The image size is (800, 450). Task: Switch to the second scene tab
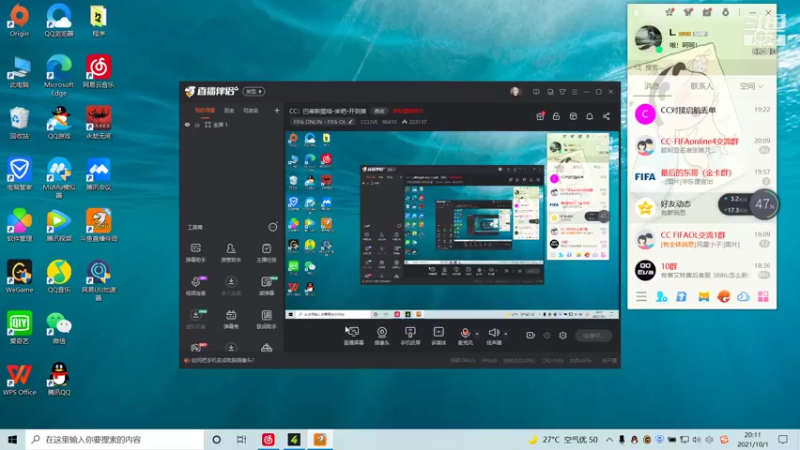coord(229,110)
